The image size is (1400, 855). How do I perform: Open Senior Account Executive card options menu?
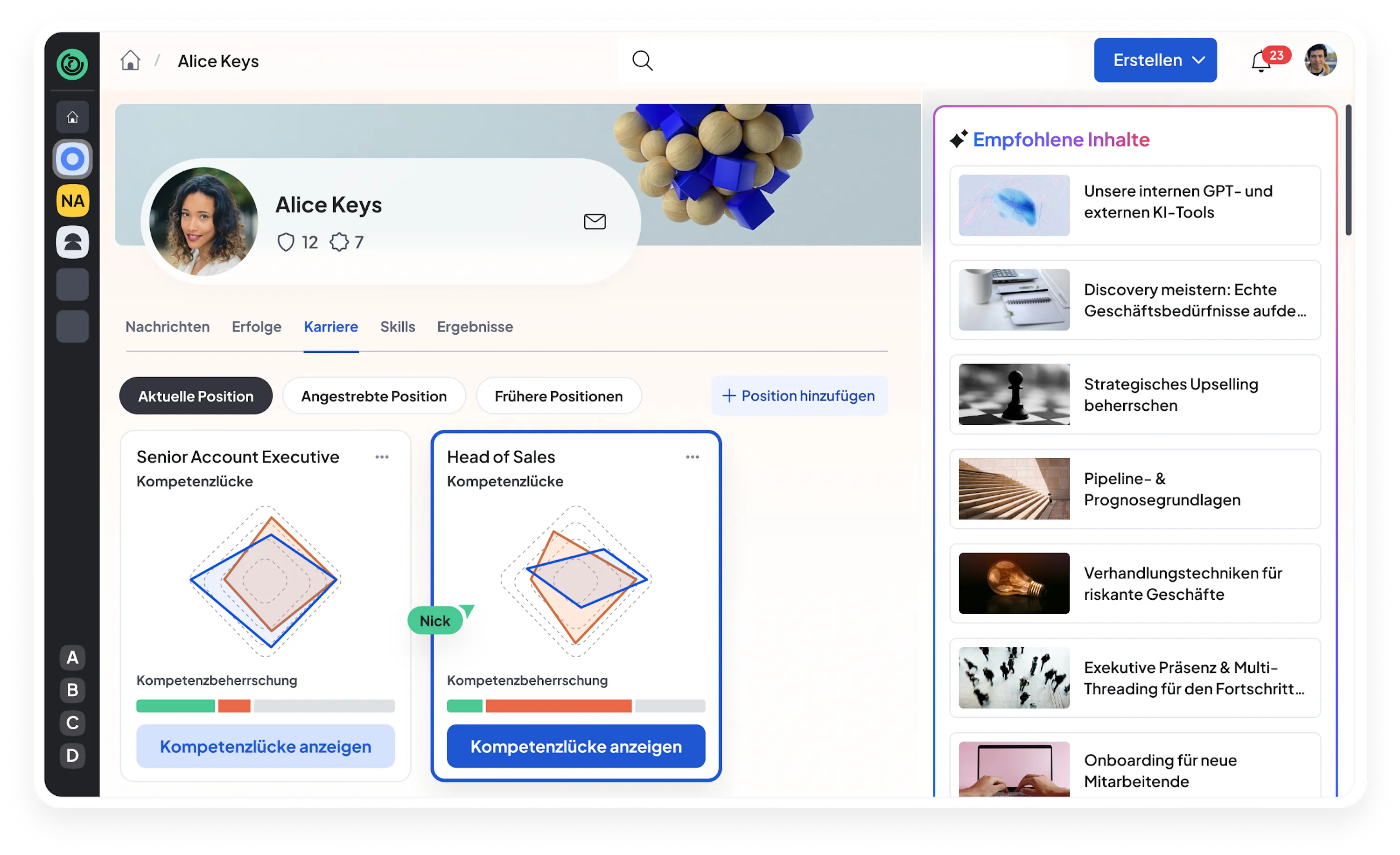click(x=382, y=457)
